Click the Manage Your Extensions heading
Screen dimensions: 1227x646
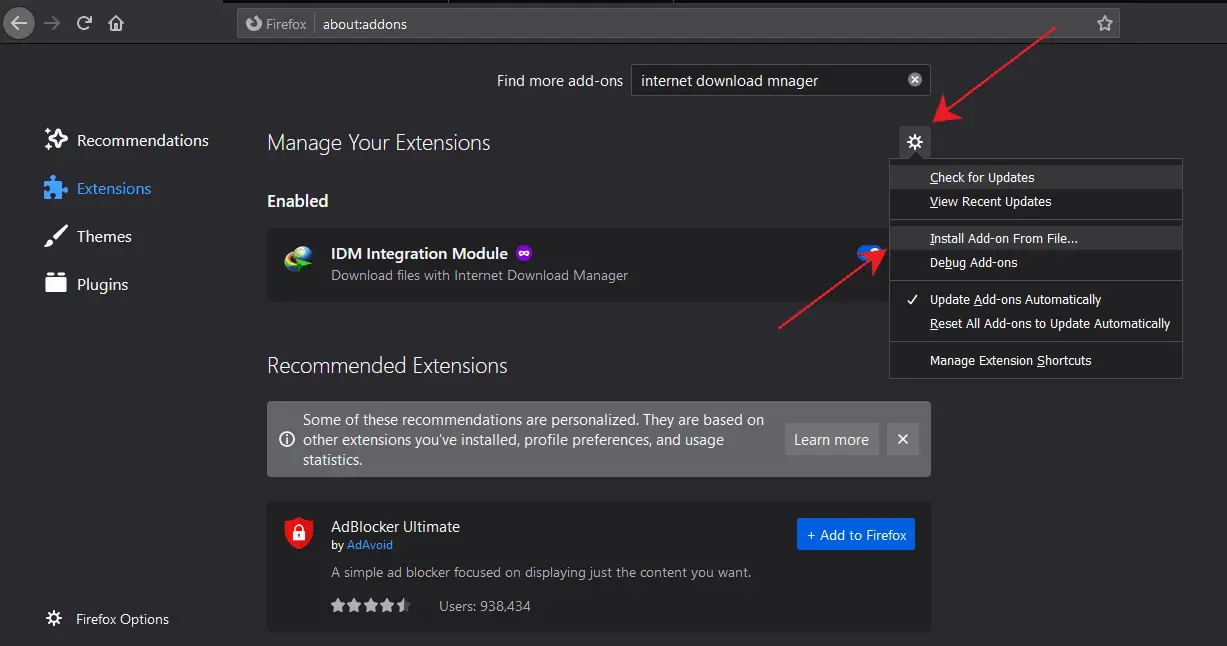tap(379, 143)
